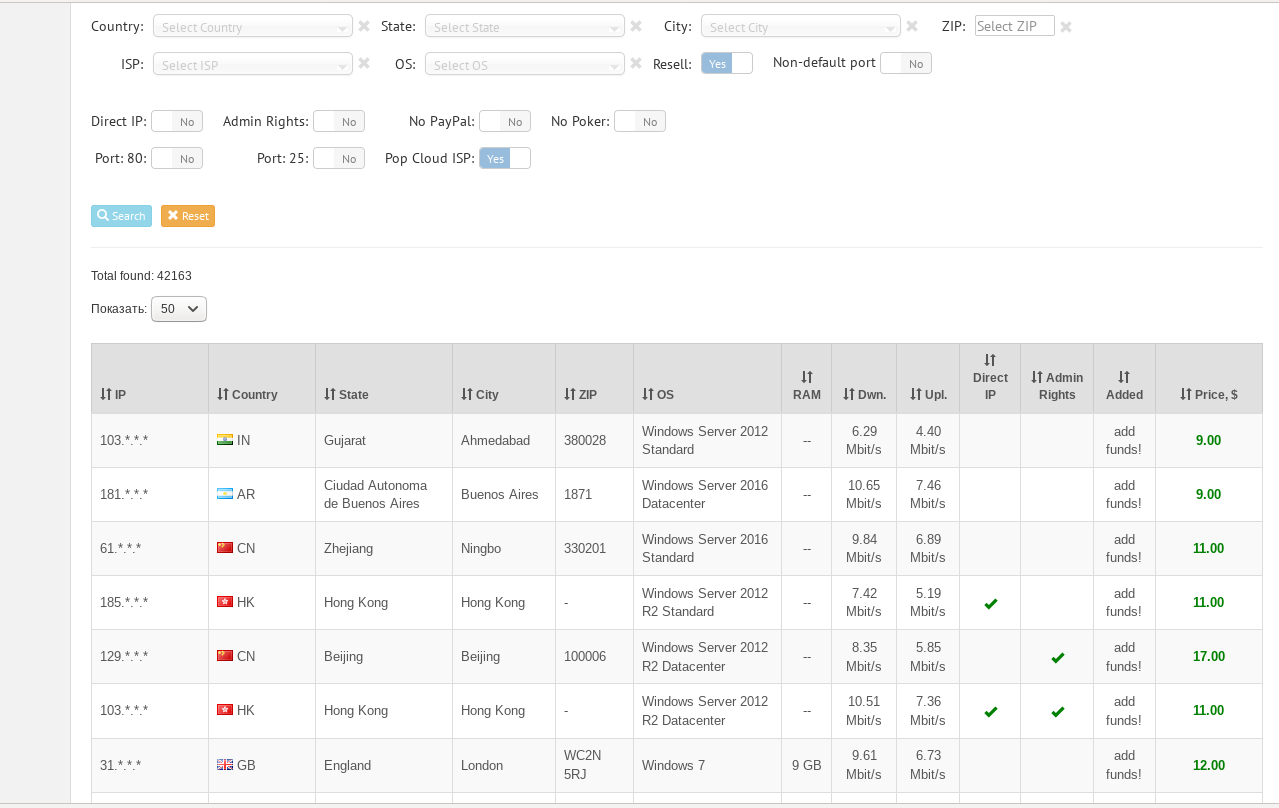Clear the ISP filter with the X icon
Image resolution: width=1279 pixels, height=808 pixels.
(364, 64)
